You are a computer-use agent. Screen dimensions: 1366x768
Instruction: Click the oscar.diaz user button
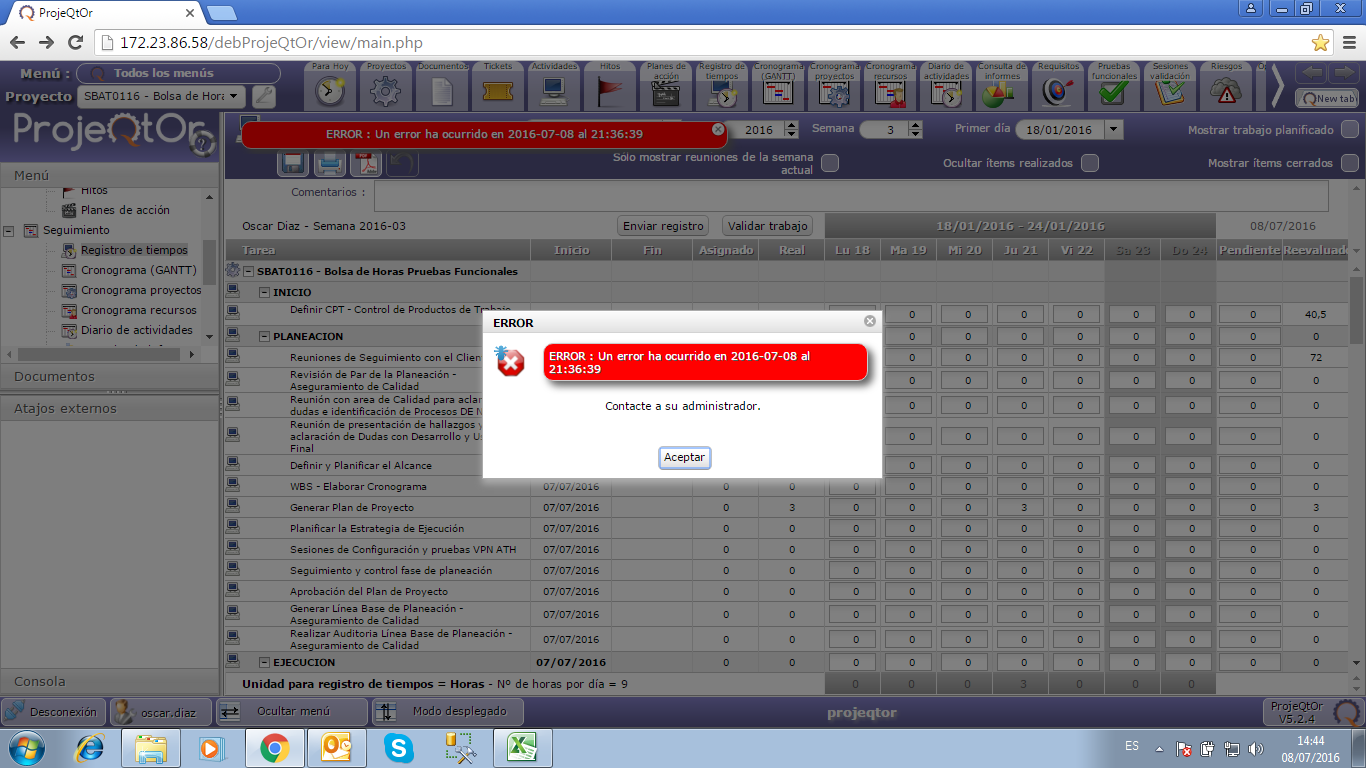pos(158,712)
